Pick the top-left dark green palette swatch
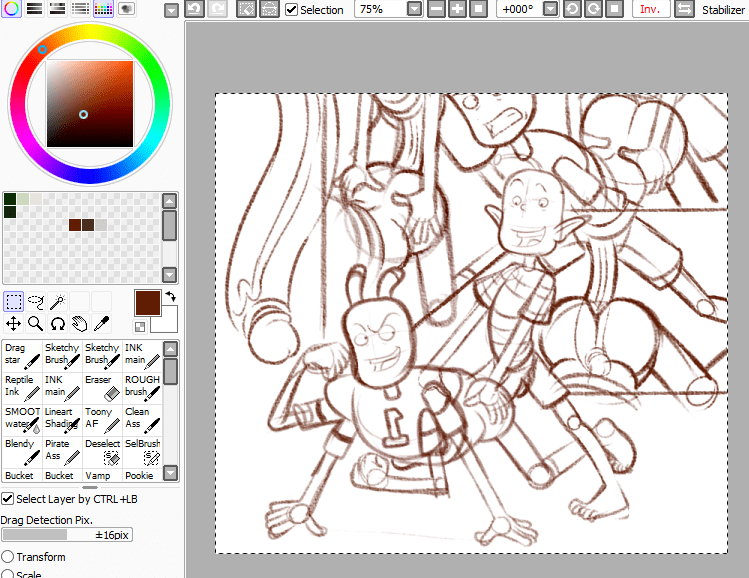Viewport: 749px width, 578px height. tap(10, 199)
